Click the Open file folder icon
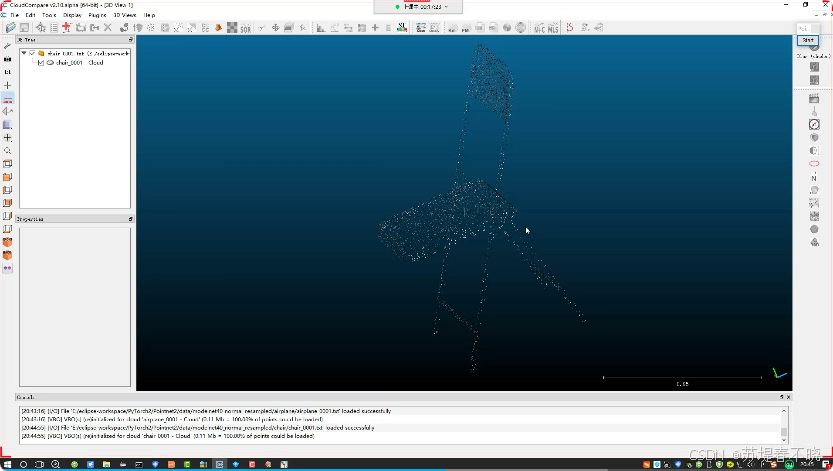 (11, 28)
